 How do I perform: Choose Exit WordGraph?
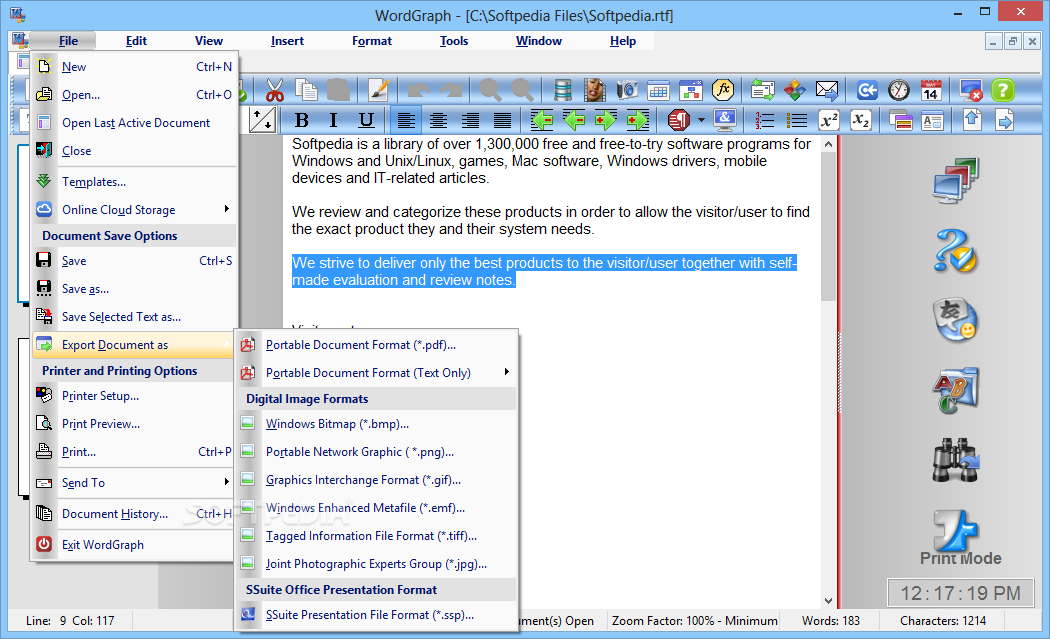[x=134, y=545]
